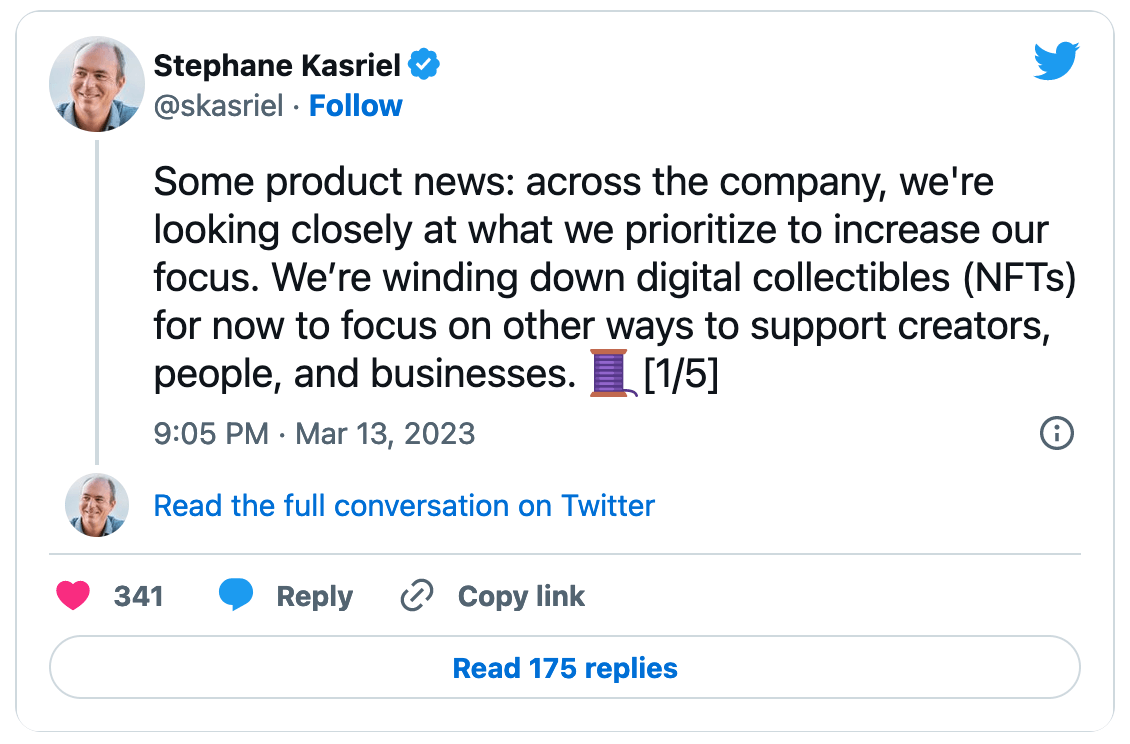Viewport: 1130px width, 744px height.
Task: Open the Read 175 replies button
Action: point(565,668)
